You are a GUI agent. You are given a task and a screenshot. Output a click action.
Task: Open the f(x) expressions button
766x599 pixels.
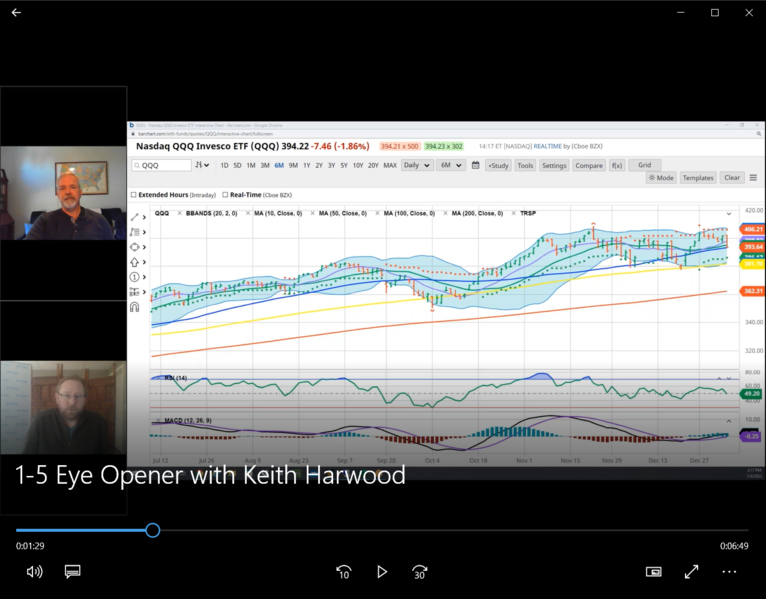pyautogui.click(x=617, y=166)
